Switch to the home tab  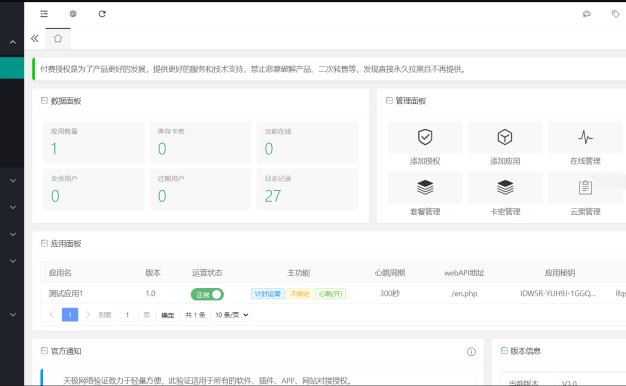(58, 39)
